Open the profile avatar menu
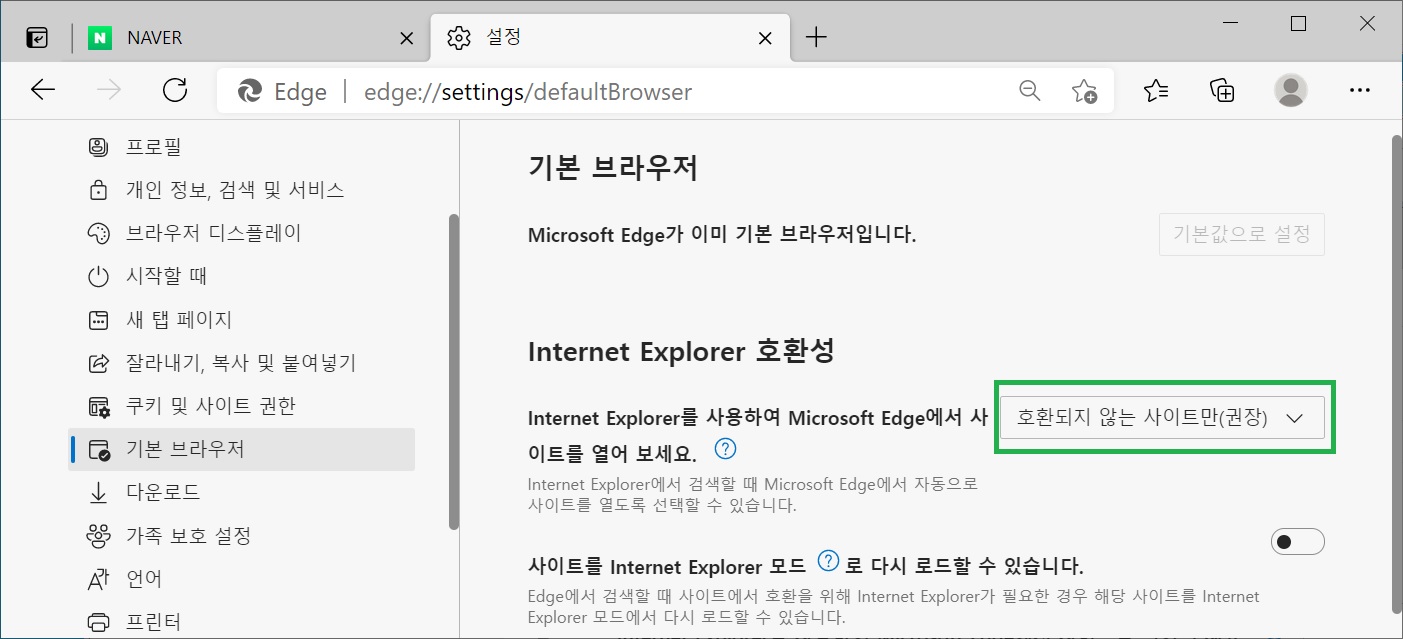The height and width of the screenshot is (639, 1403). (1291, 91)
